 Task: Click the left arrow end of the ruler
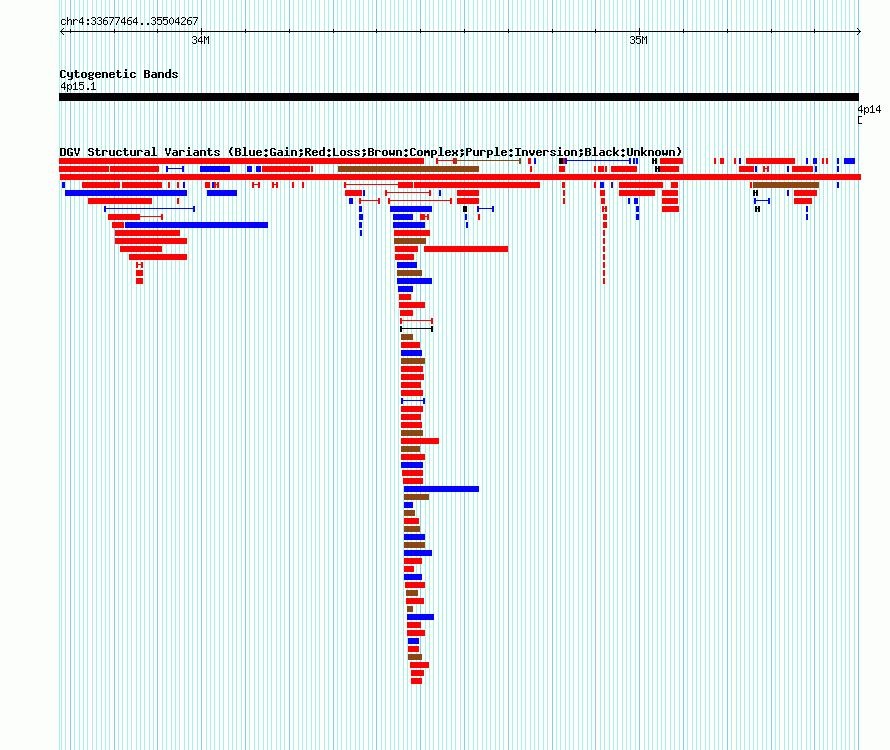click(x=63, y=32)
